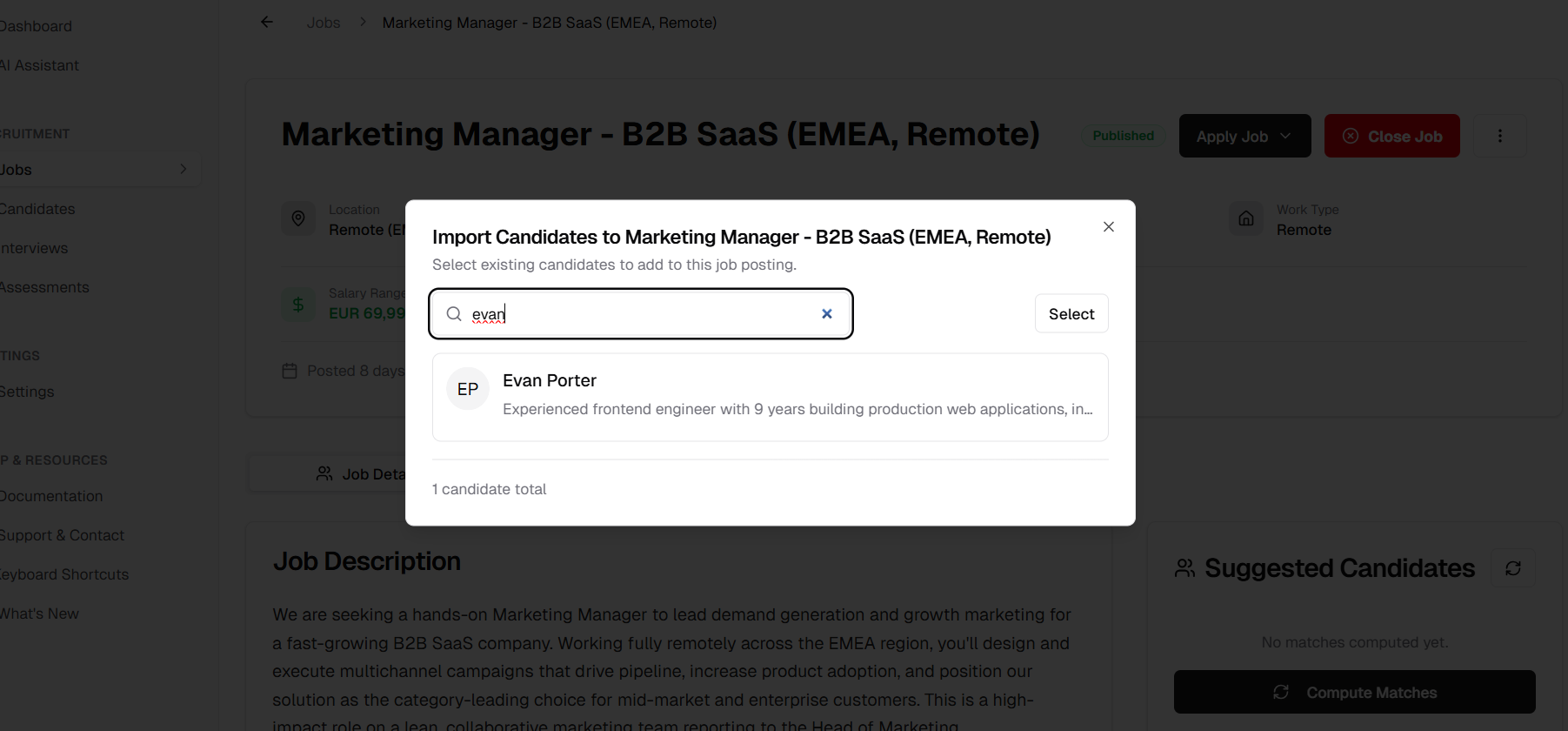
Task: Refresh suggested candidates with the reload icon
Action: point(1512,568)
